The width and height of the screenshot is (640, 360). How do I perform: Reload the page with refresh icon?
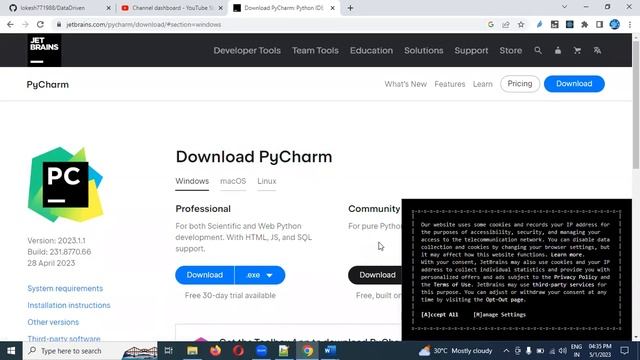tap(40, 24)
